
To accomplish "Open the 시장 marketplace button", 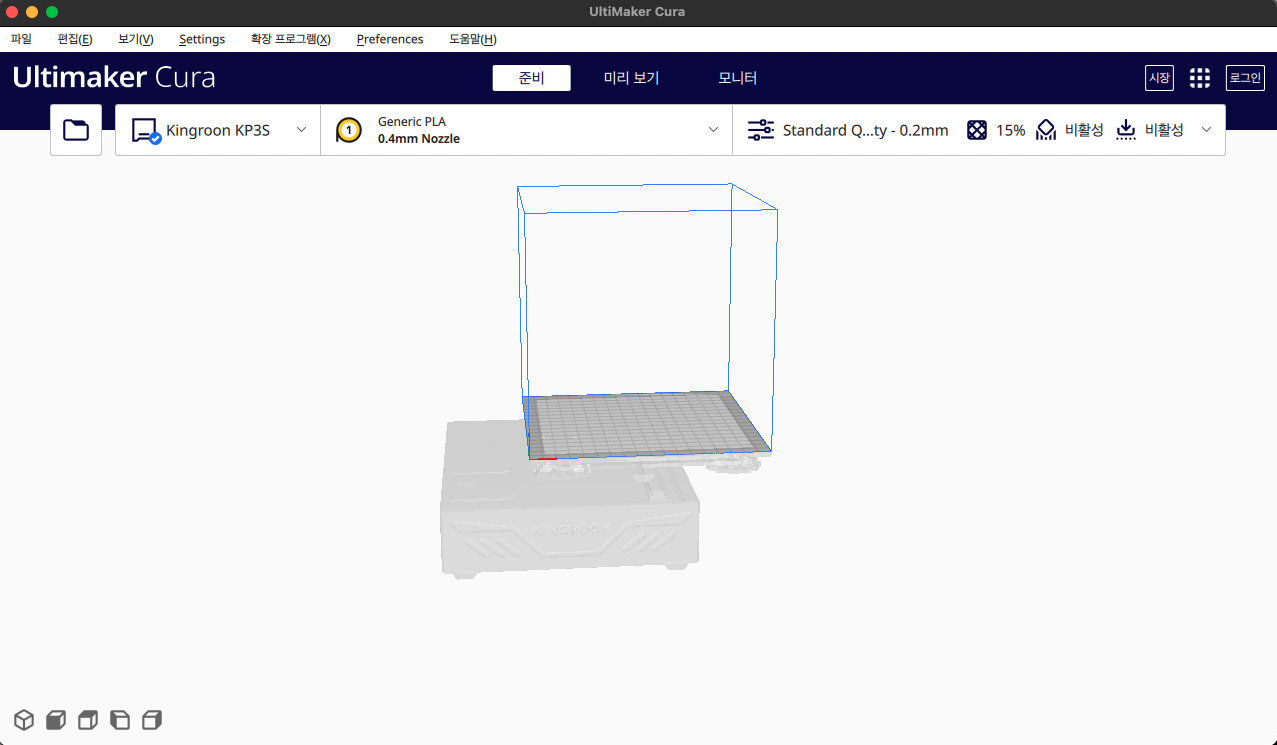I will click(1159, 78).
